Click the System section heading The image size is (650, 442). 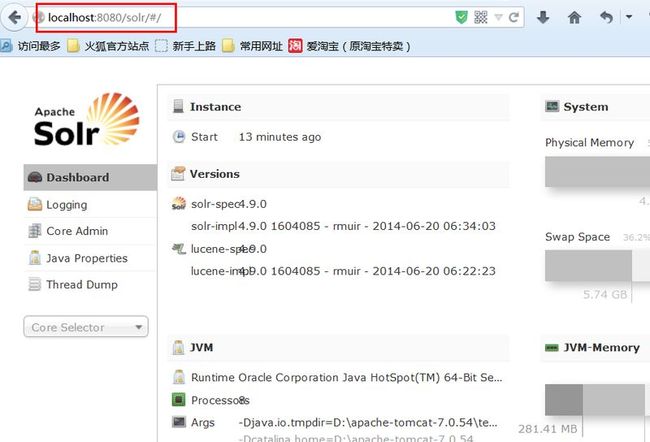[586, 107]
